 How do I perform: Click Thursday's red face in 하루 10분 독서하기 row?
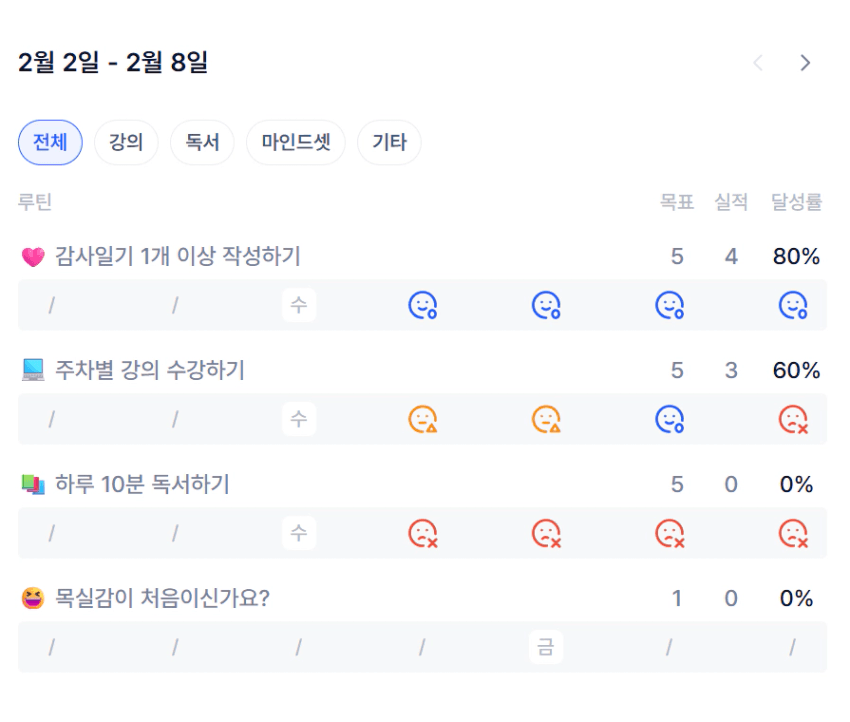[x=422, y=533]
